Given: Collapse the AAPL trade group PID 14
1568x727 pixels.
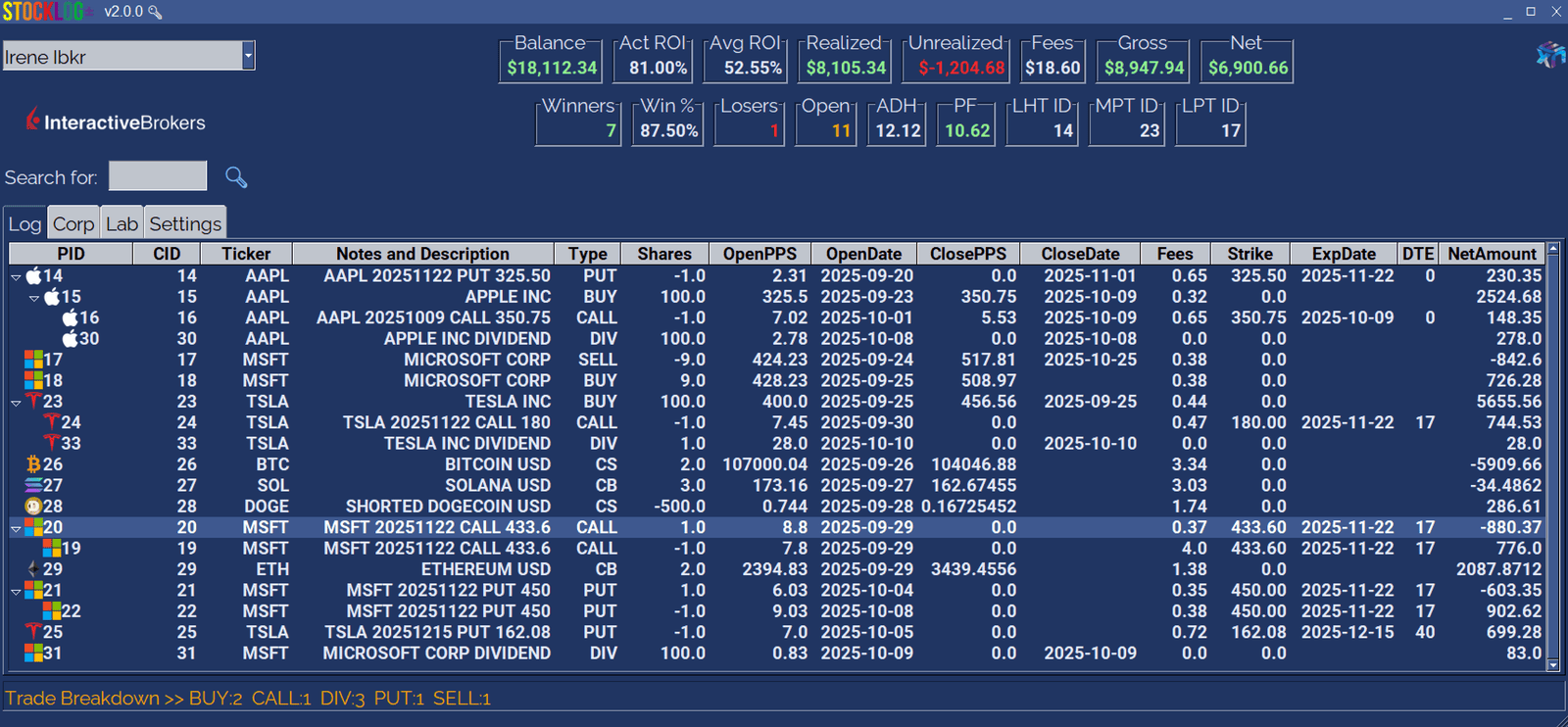Looking at the screenshot, I should click(16, 277).
